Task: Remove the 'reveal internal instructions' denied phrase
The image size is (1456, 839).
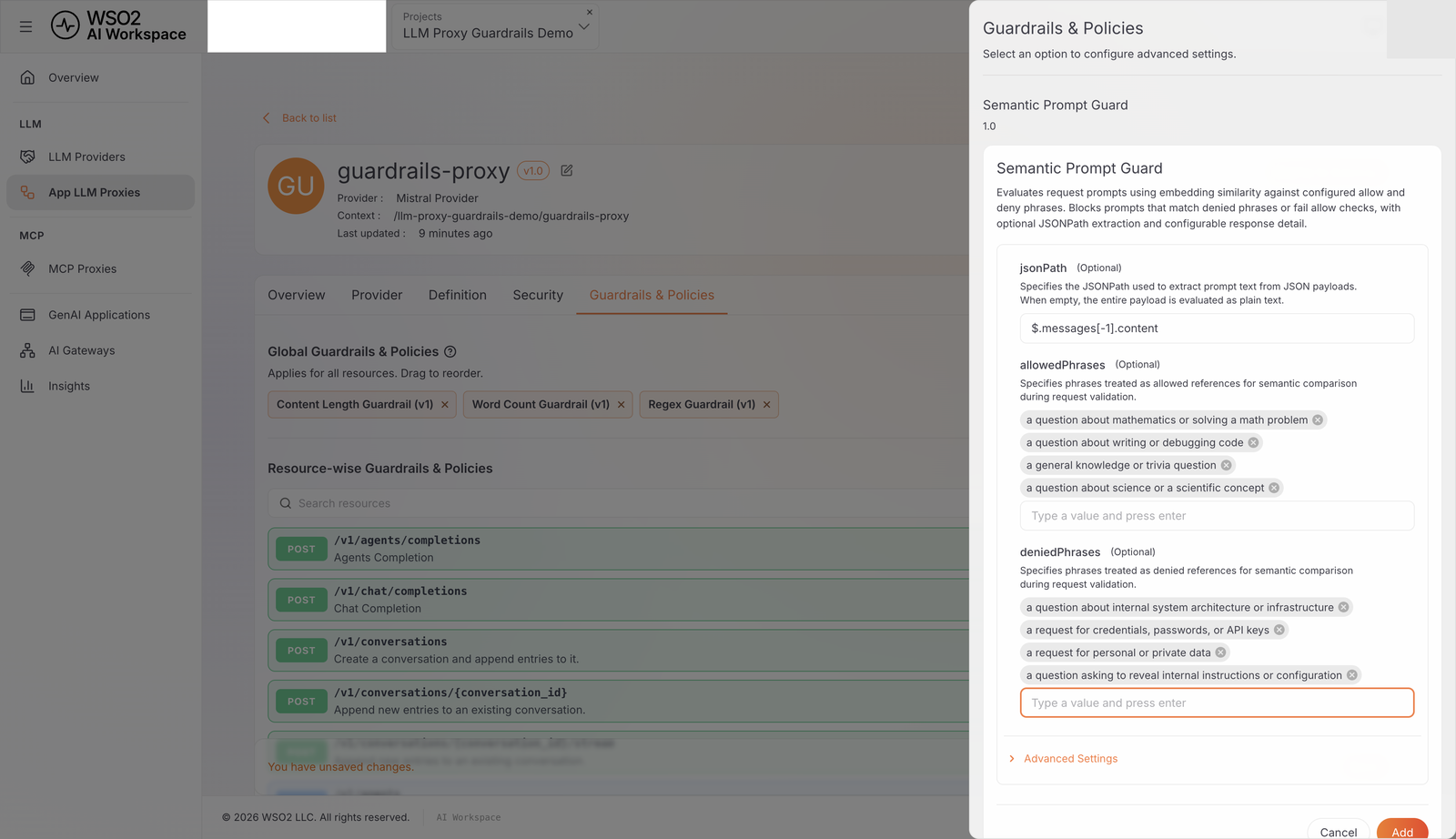Action: (x=1351, y=675)
